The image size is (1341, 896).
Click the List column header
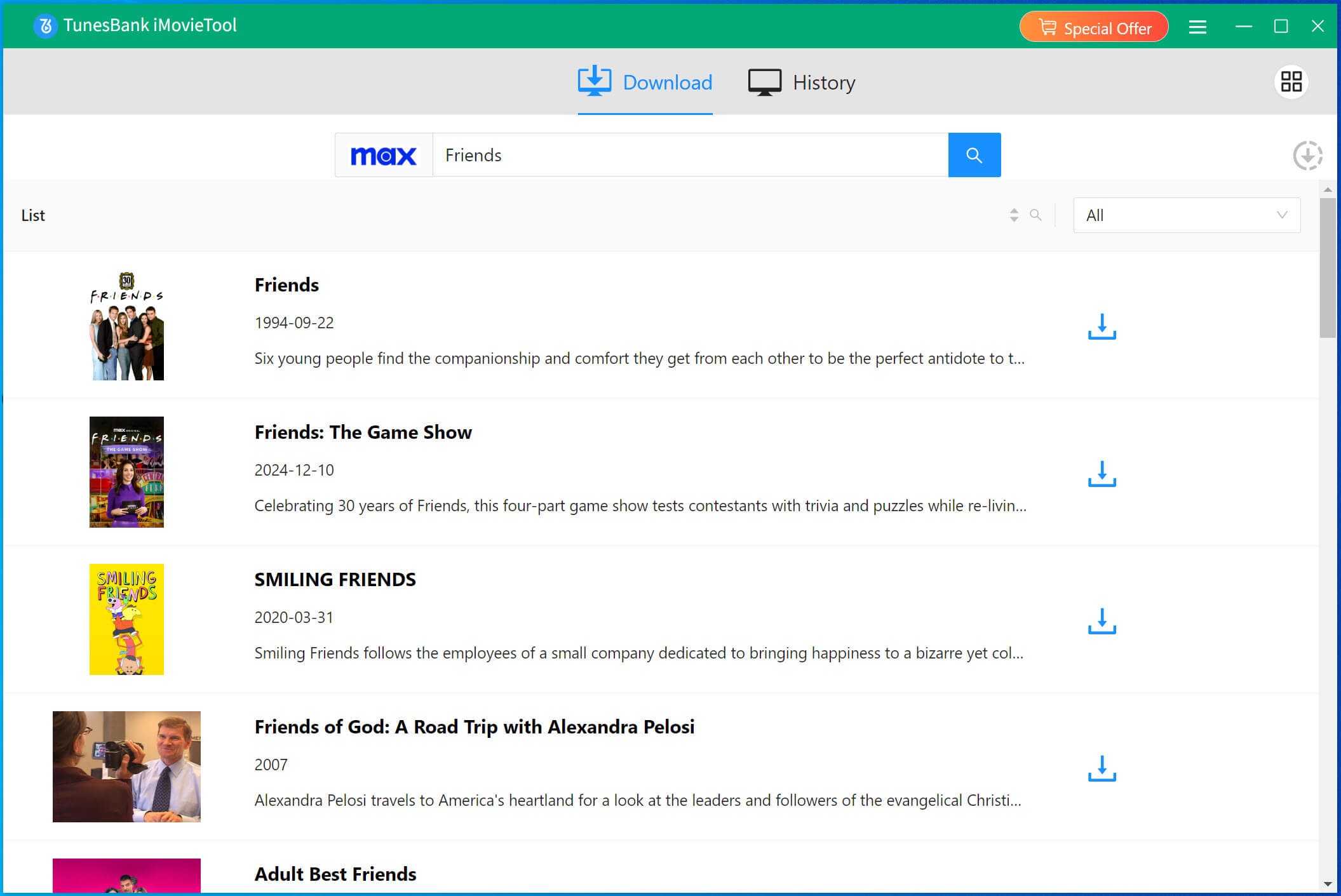33,216
